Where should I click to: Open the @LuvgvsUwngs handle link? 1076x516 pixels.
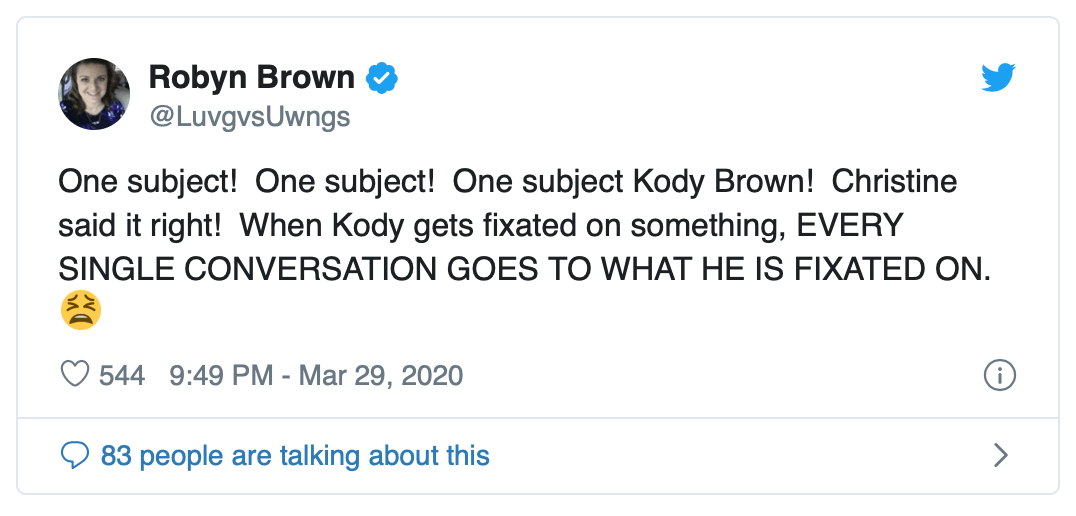tap(249, 116)
